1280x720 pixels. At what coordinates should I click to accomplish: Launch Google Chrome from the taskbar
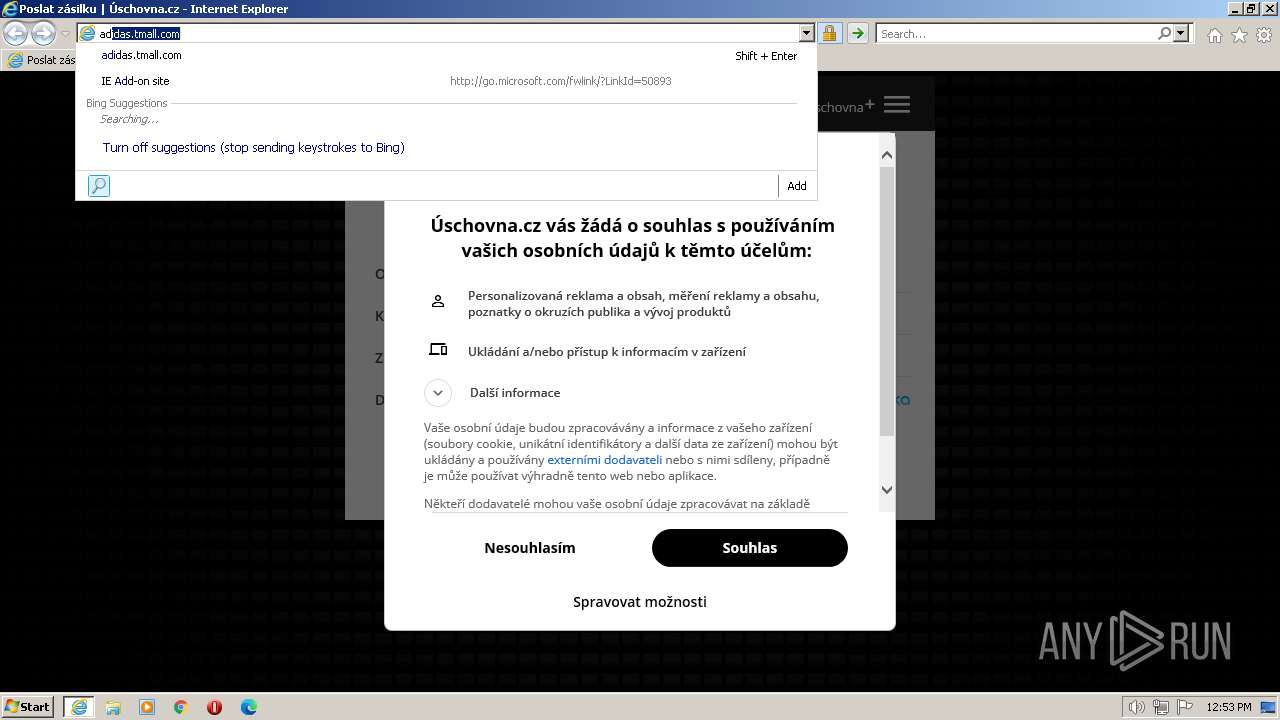(181, 707)
